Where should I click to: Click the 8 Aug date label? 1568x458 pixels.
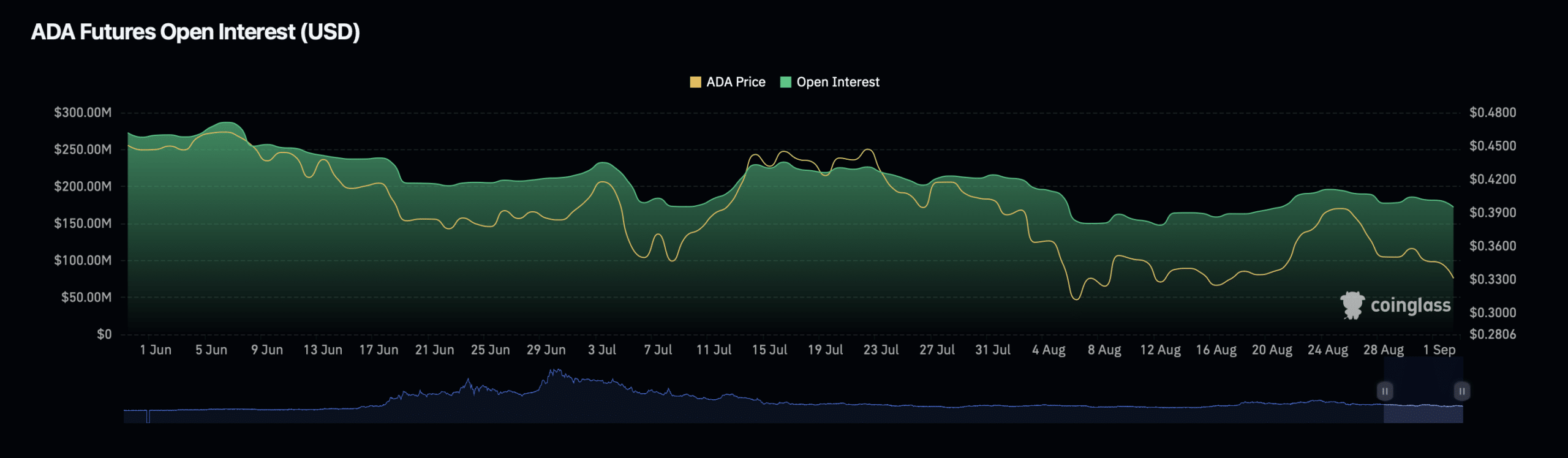coord(1104,350)
